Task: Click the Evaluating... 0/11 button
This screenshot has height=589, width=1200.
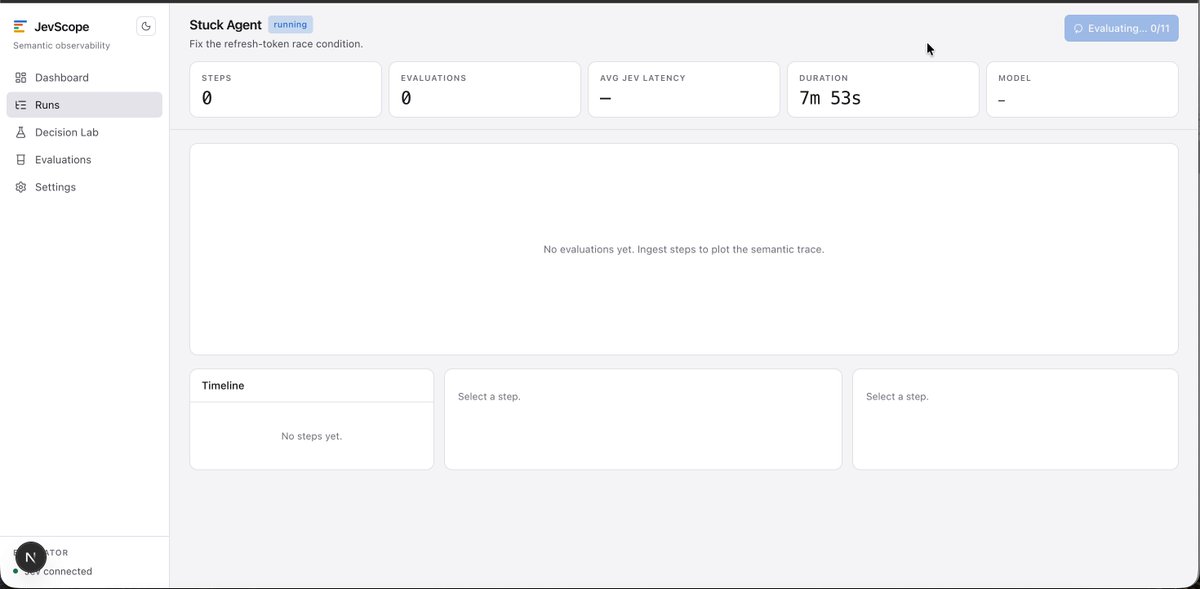Action: [x=1121, y=28]
